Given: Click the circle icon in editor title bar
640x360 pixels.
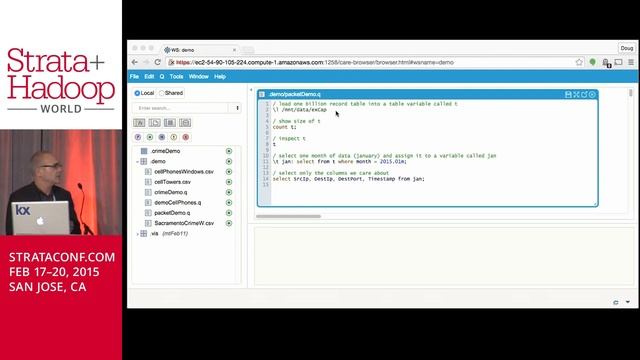Looking at the screenshot, I should pyautogui.click(x=592, y=94).
